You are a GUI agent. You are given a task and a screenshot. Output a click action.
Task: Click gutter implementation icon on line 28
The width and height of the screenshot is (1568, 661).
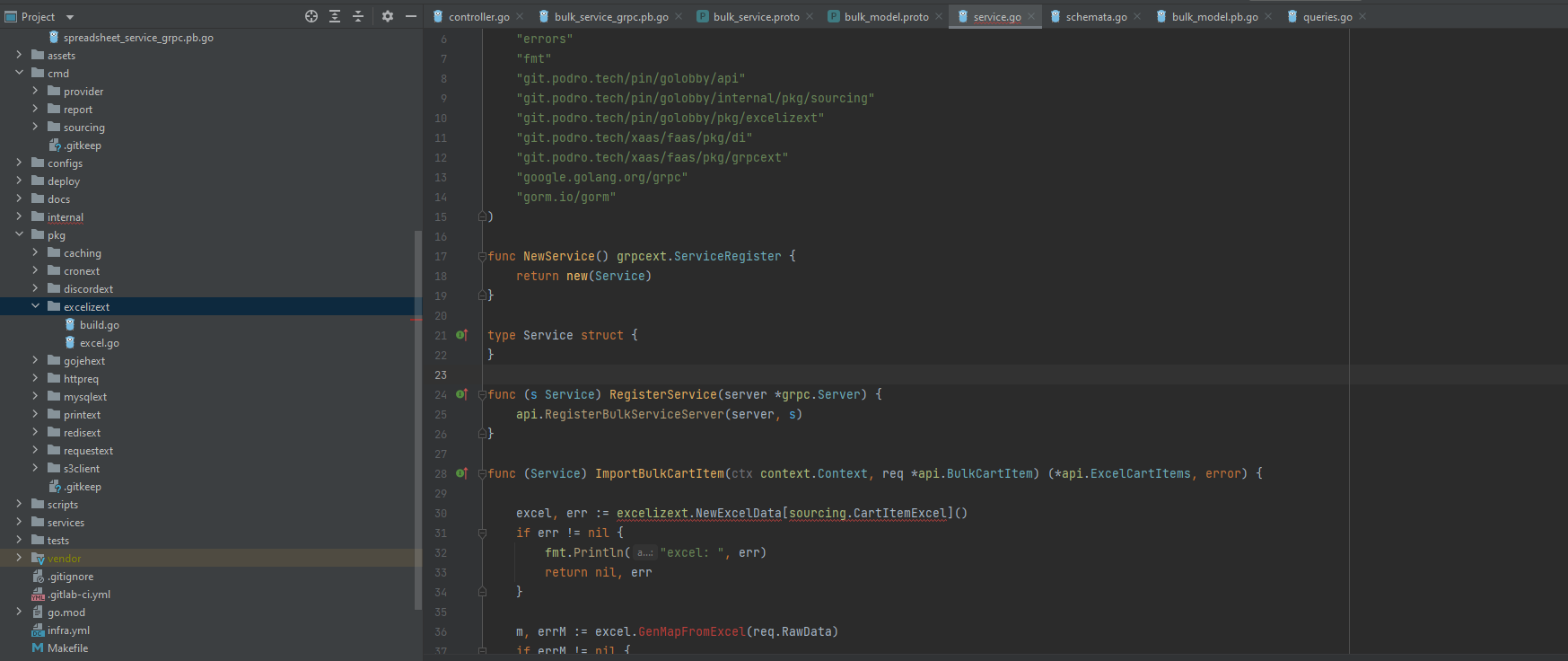click(x=461, y=473)
